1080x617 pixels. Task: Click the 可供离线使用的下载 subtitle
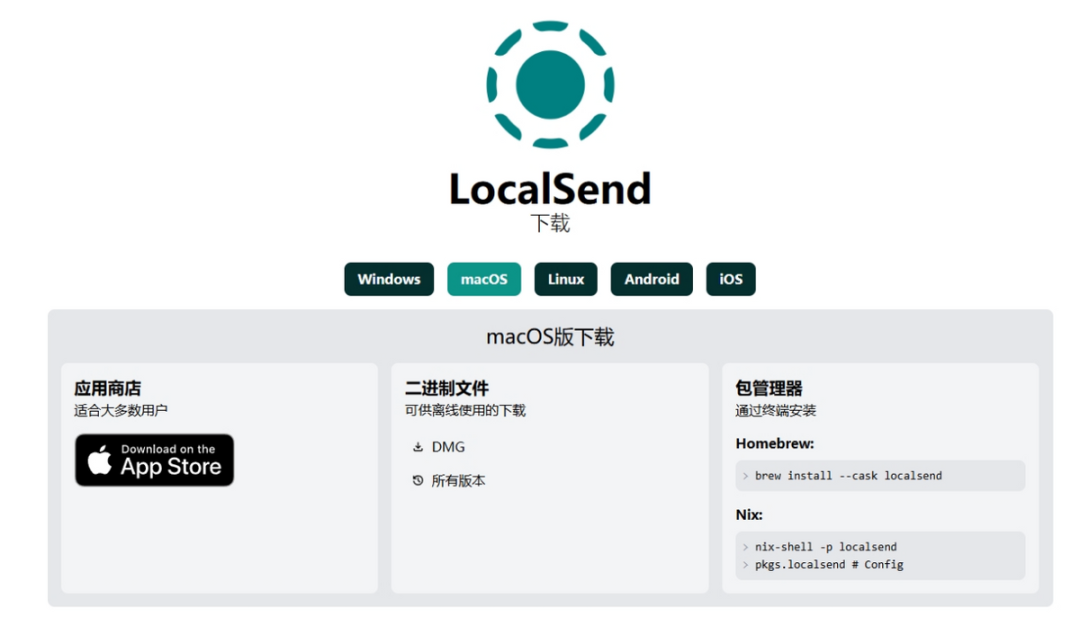click(x=465, y=410)
